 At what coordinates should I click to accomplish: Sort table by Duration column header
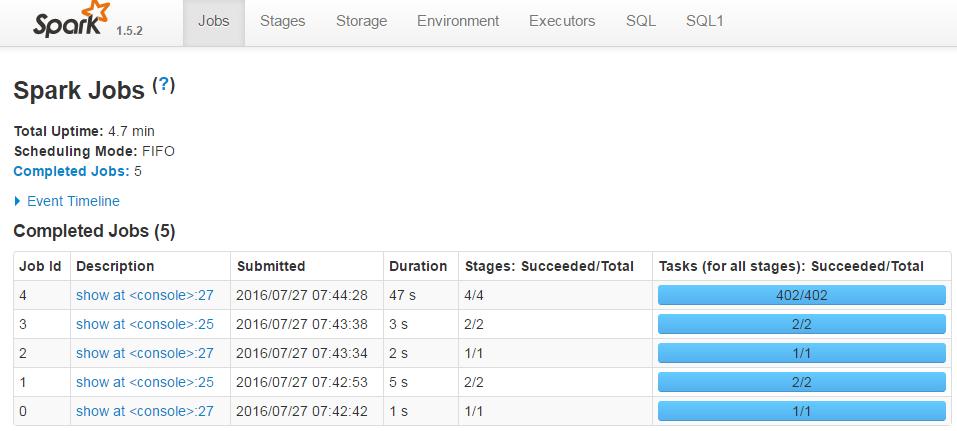(x=418, y=266)
